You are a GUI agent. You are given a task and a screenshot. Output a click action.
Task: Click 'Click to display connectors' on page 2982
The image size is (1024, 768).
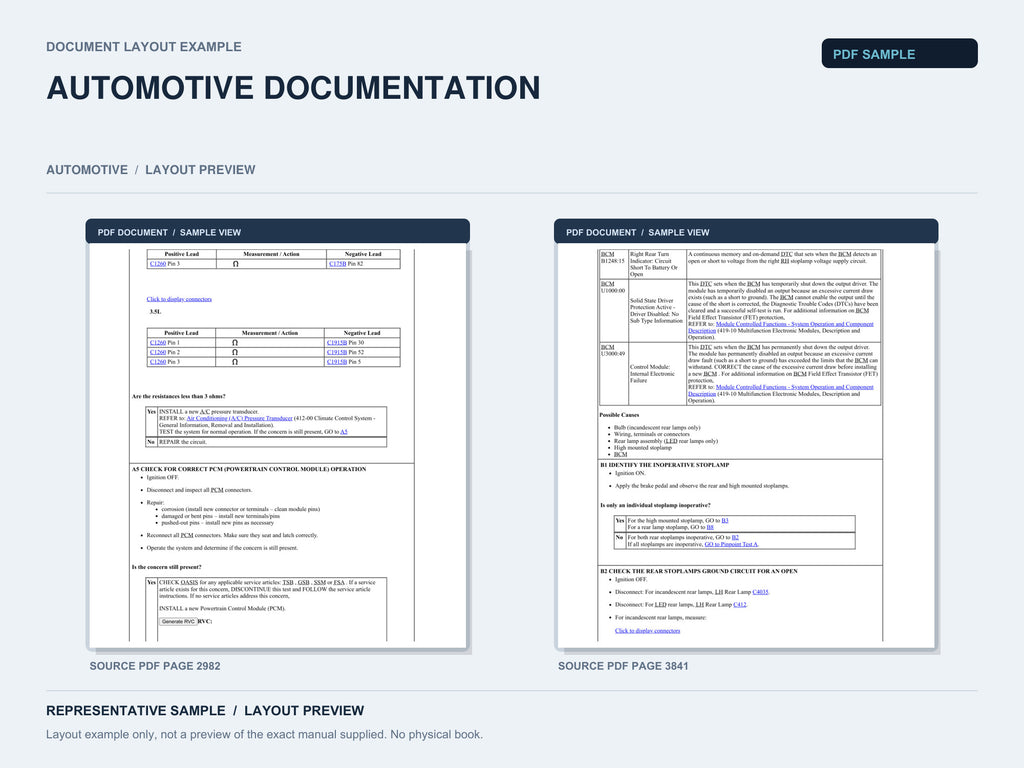point(179,299)
